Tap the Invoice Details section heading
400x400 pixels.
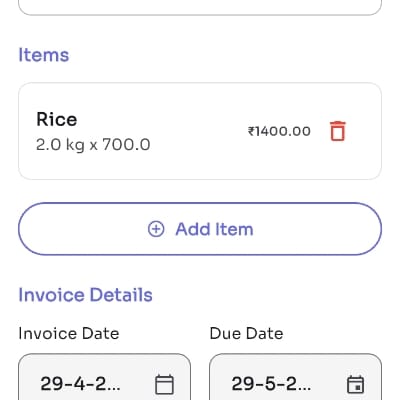(x=85, y=295)
